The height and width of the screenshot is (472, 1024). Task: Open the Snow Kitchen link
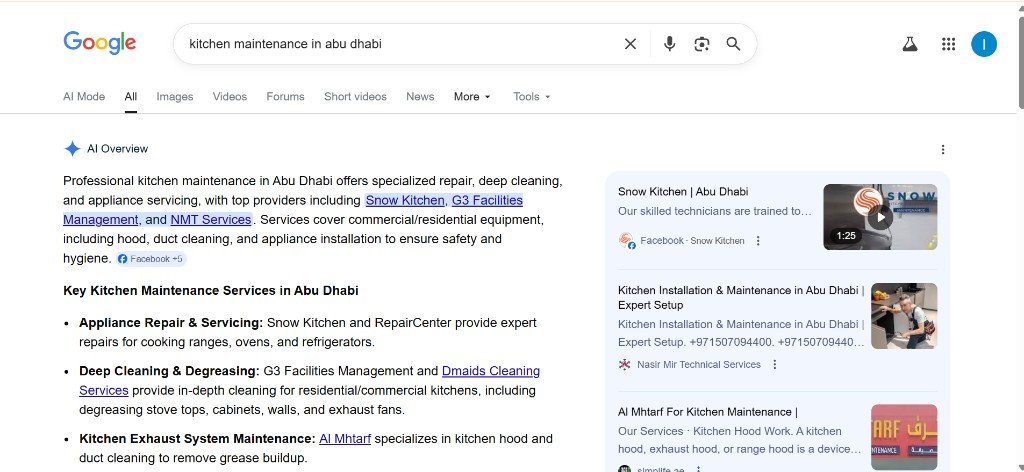click(406, 200)
